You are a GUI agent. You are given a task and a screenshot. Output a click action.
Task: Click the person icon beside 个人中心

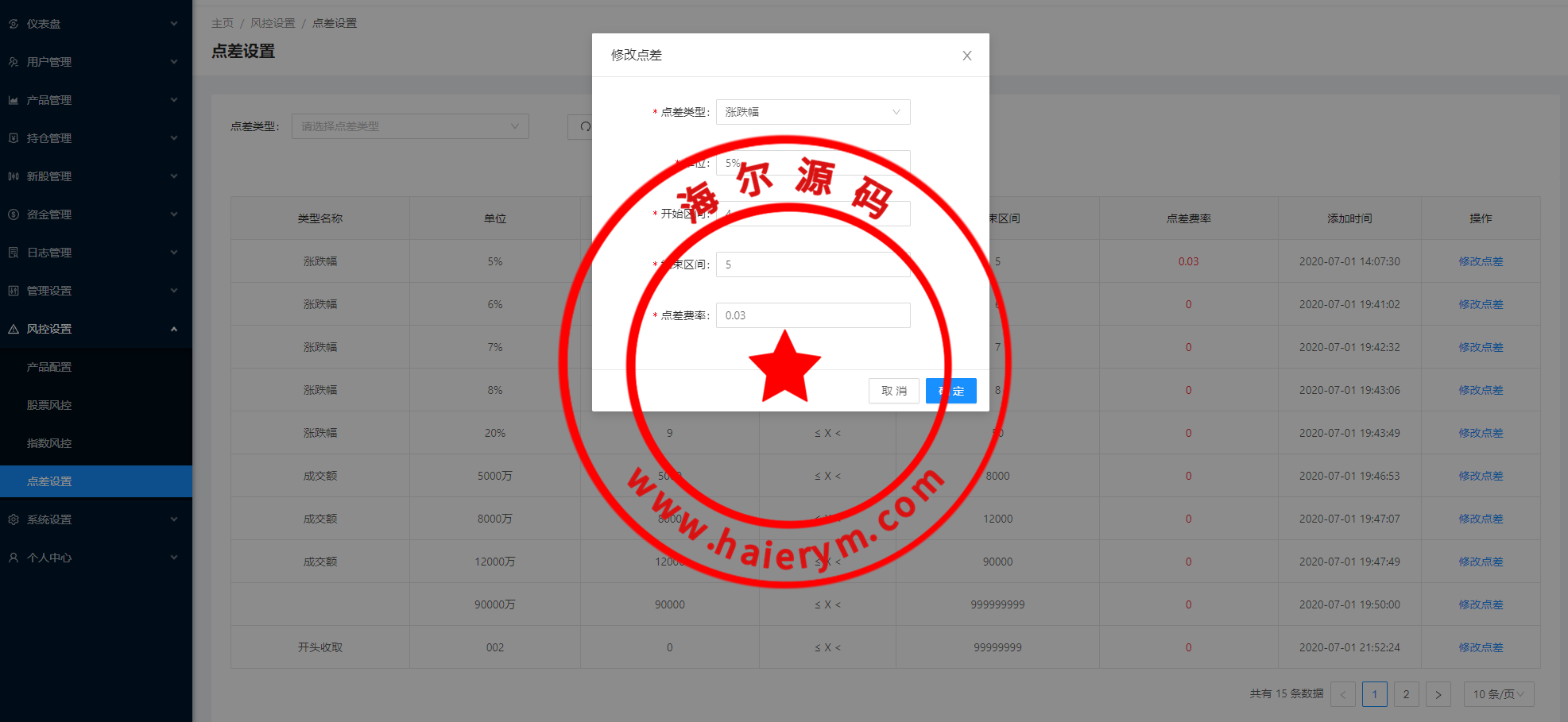click(x=14, y=558)
